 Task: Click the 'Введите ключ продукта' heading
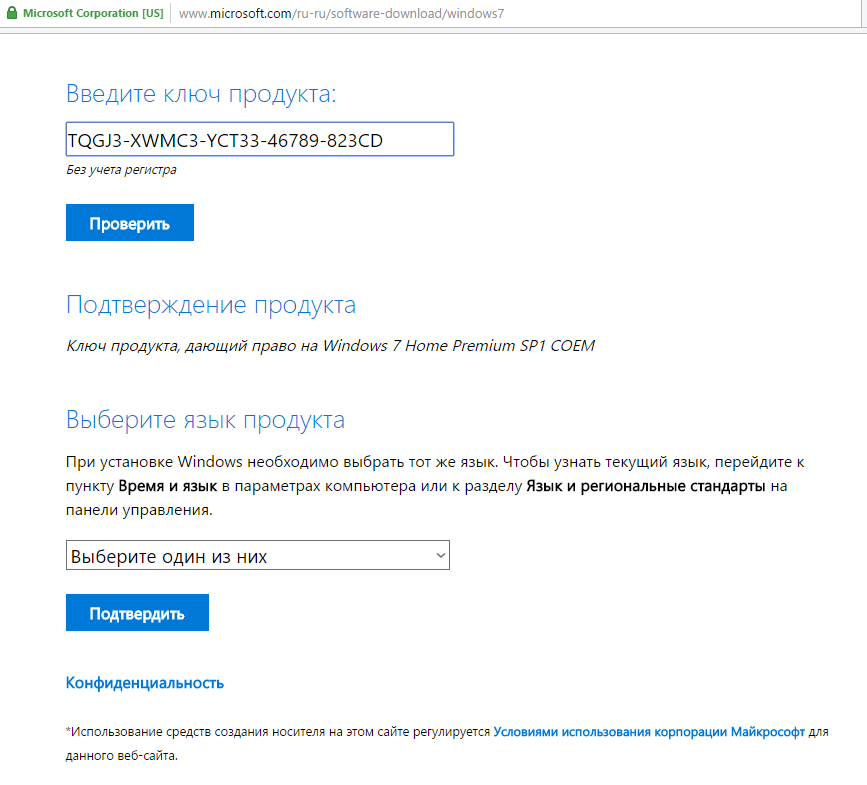coord(201,94)
